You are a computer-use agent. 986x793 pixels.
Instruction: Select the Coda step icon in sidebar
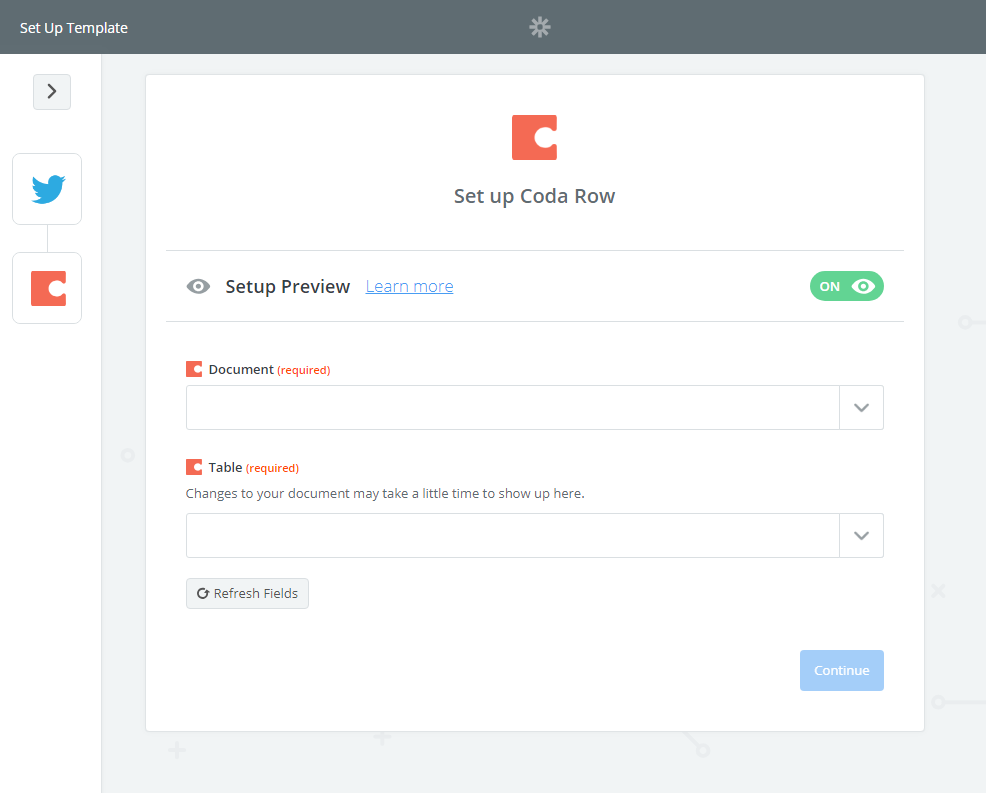coord(47,288)
